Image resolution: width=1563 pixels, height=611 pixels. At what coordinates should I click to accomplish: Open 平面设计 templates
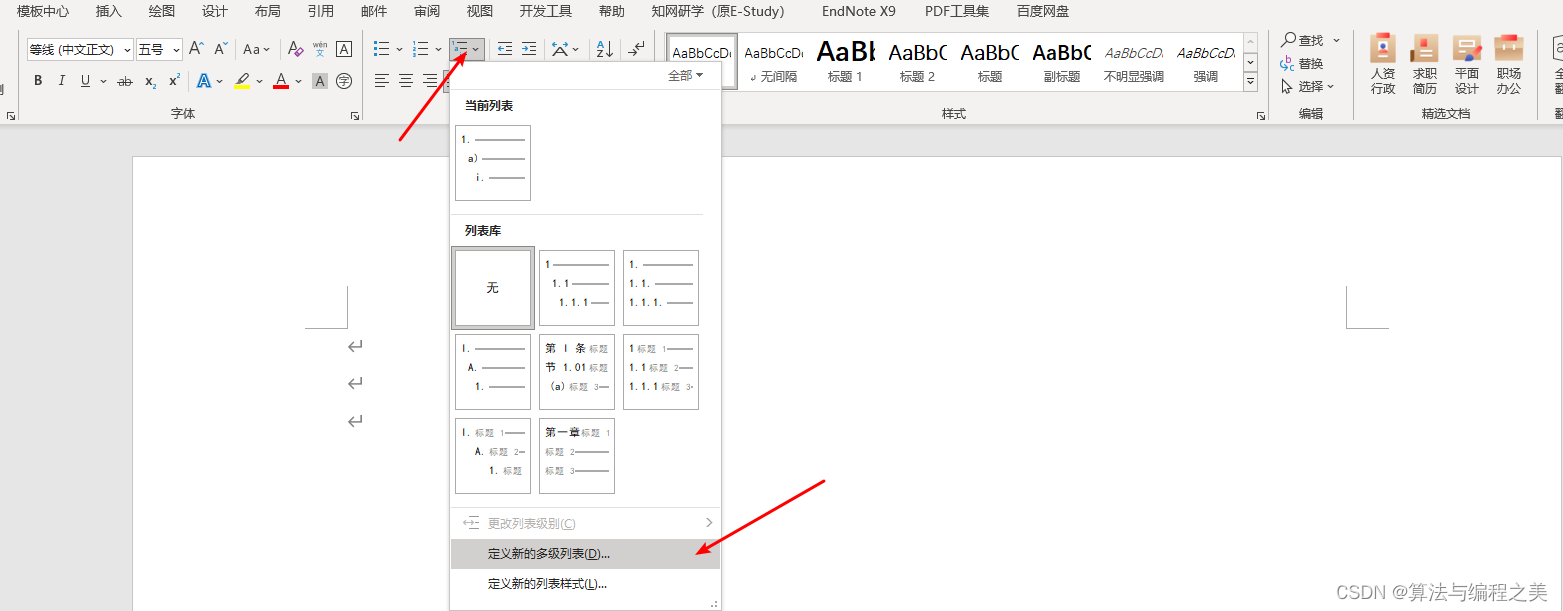pyautogui.click(x=1467, y=63)
